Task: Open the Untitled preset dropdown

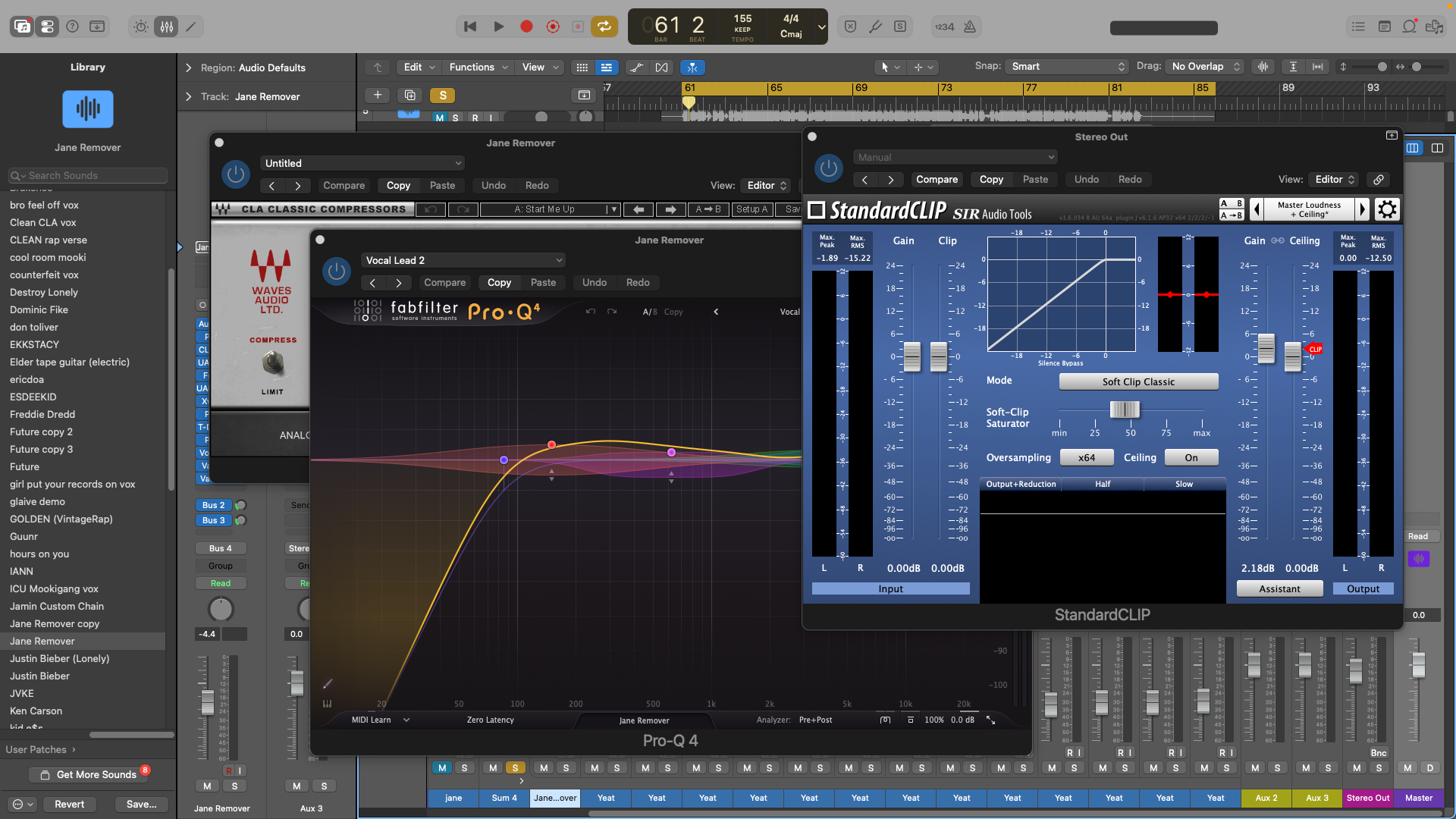Action: (x=362, y=163)
